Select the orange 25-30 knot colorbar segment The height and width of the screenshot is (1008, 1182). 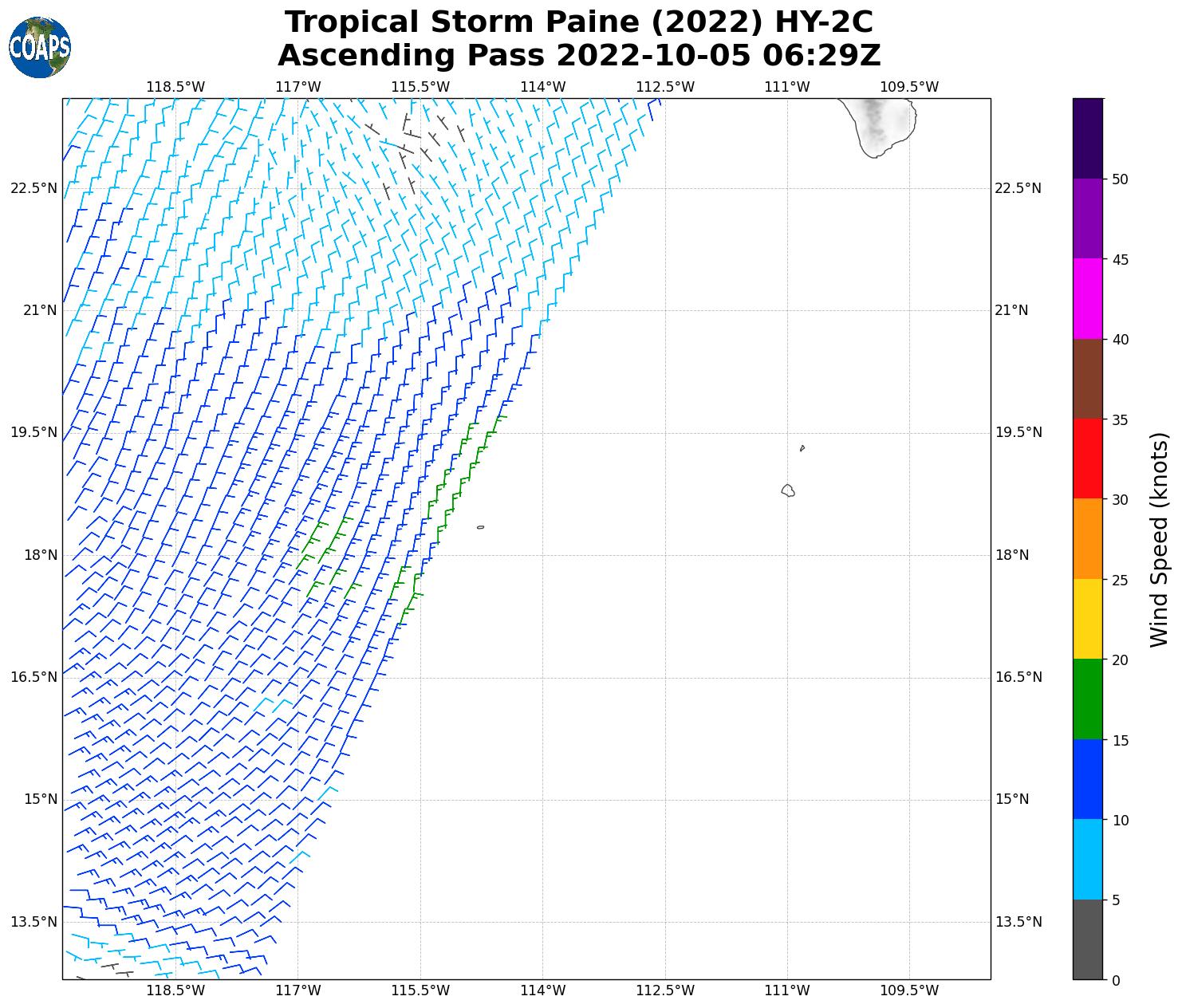[x=1088, y=538]
